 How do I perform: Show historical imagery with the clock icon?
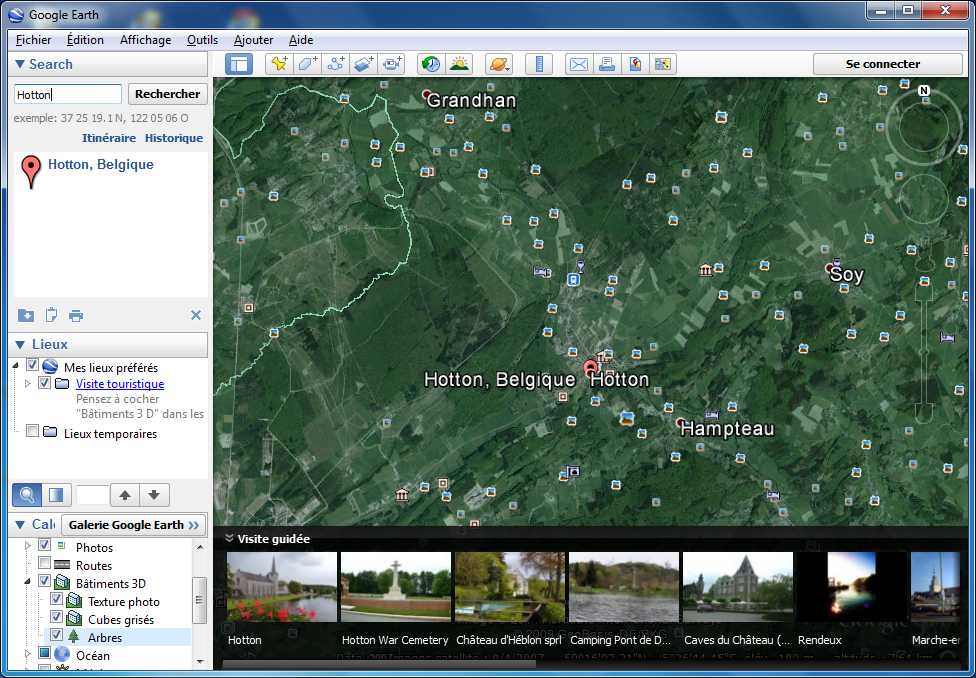click(431, 64)
